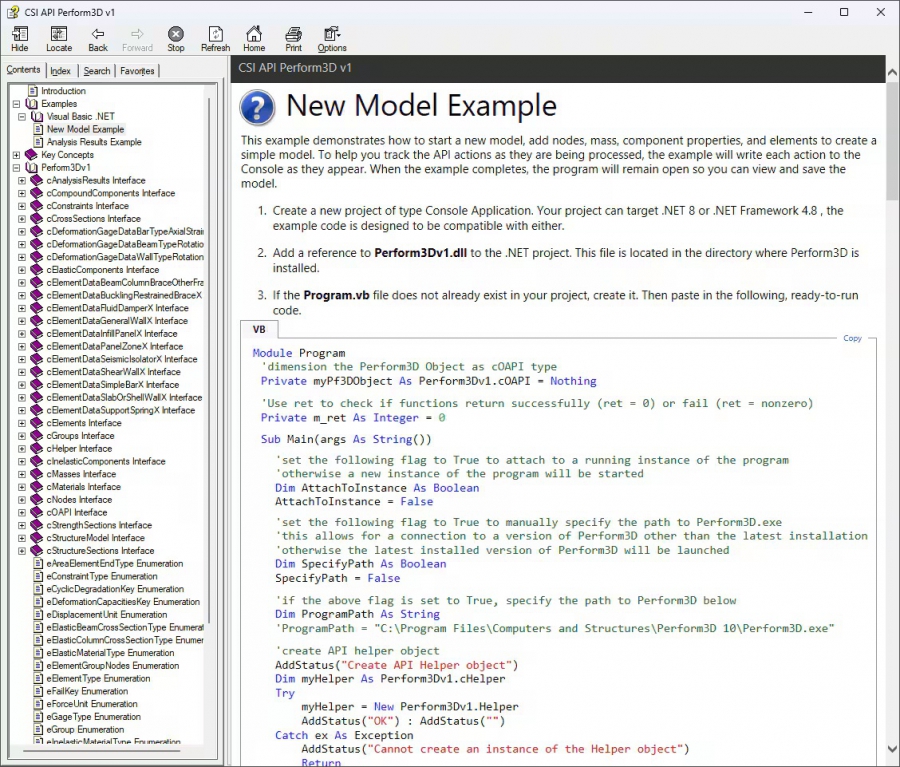Image resolution: width=900 pixels, height=767 pixels.
Task: Expand the cMasses Interface node
Action: (22, 474)
